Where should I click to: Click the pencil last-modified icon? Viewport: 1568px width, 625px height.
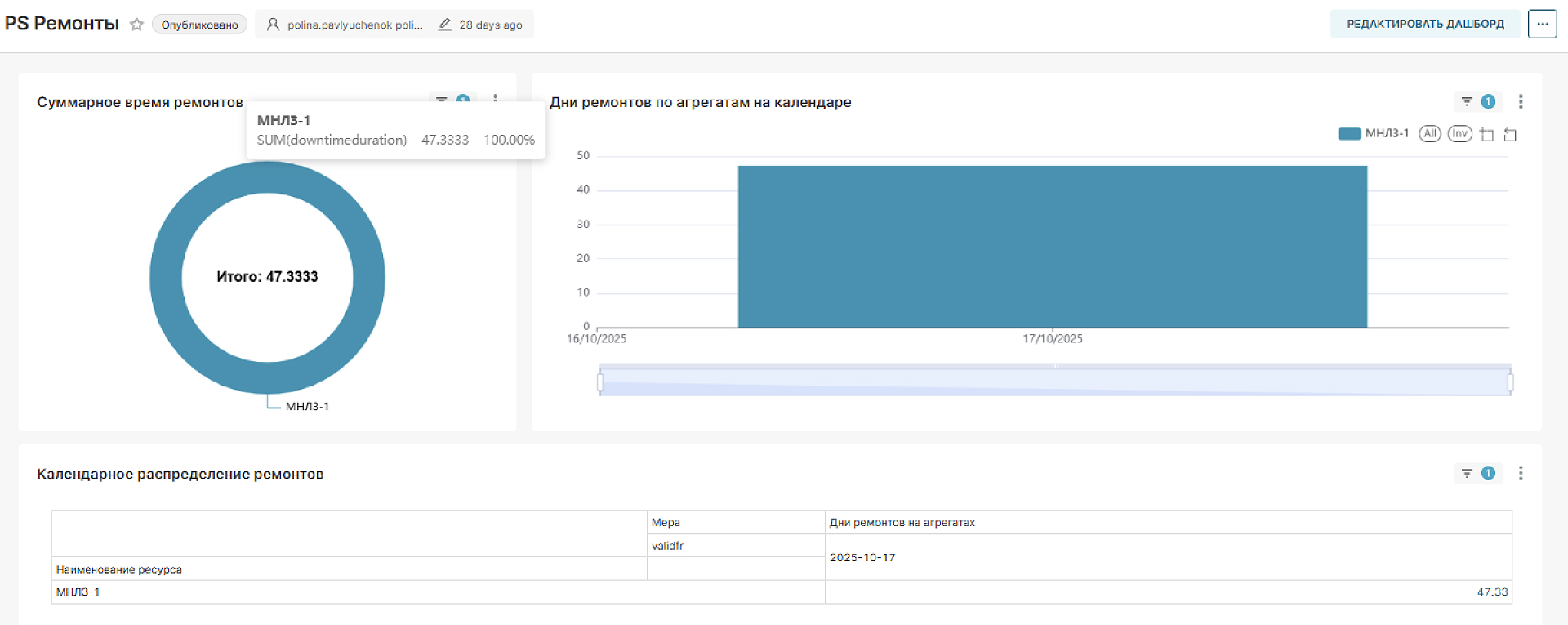444,25
